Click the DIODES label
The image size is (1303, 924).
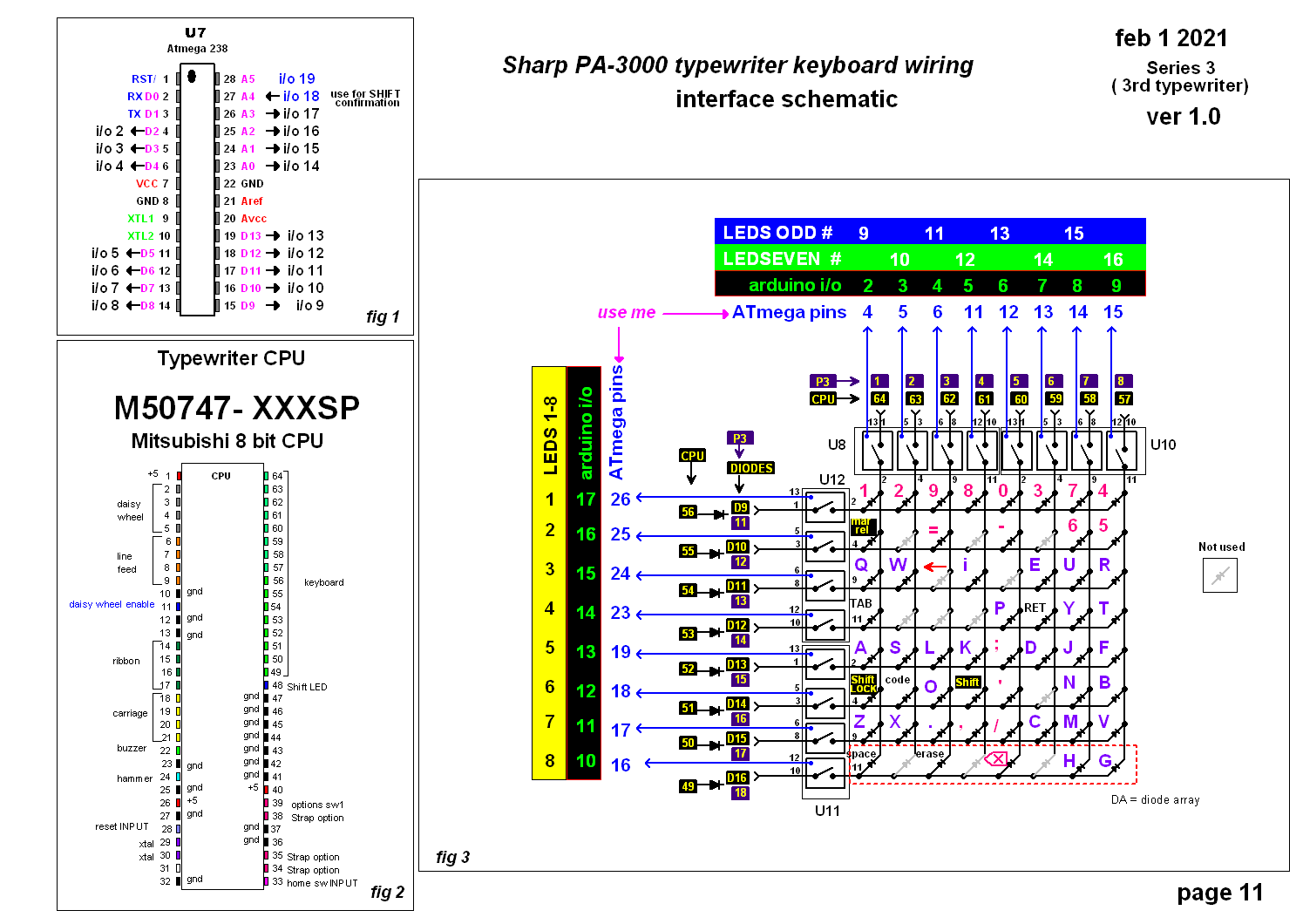(x=751, y=468)
